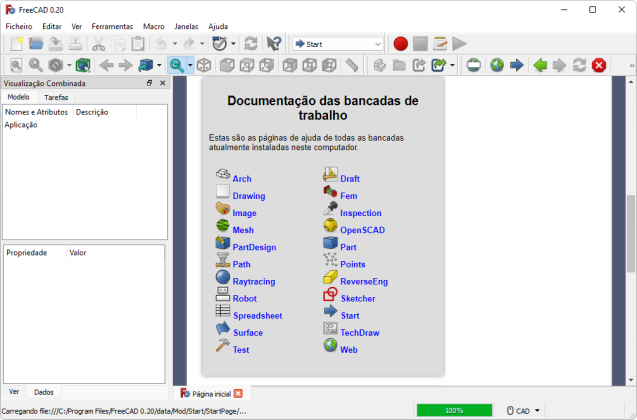Click the Fit Selection magnifier icon
Screen dimensions: 637x420
36,65
